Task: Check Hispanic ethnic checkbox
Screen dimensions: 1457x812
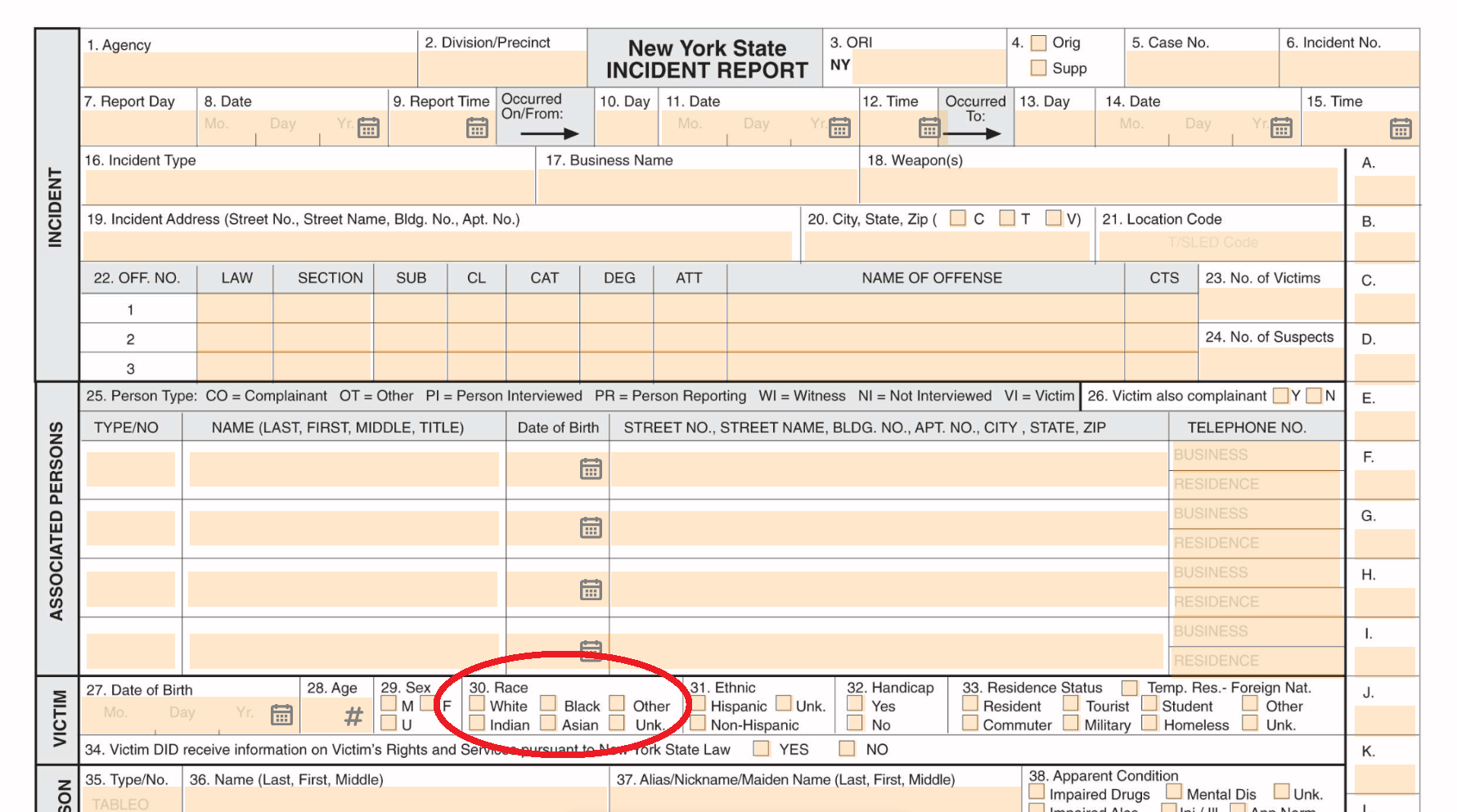Action: point(699,704)
